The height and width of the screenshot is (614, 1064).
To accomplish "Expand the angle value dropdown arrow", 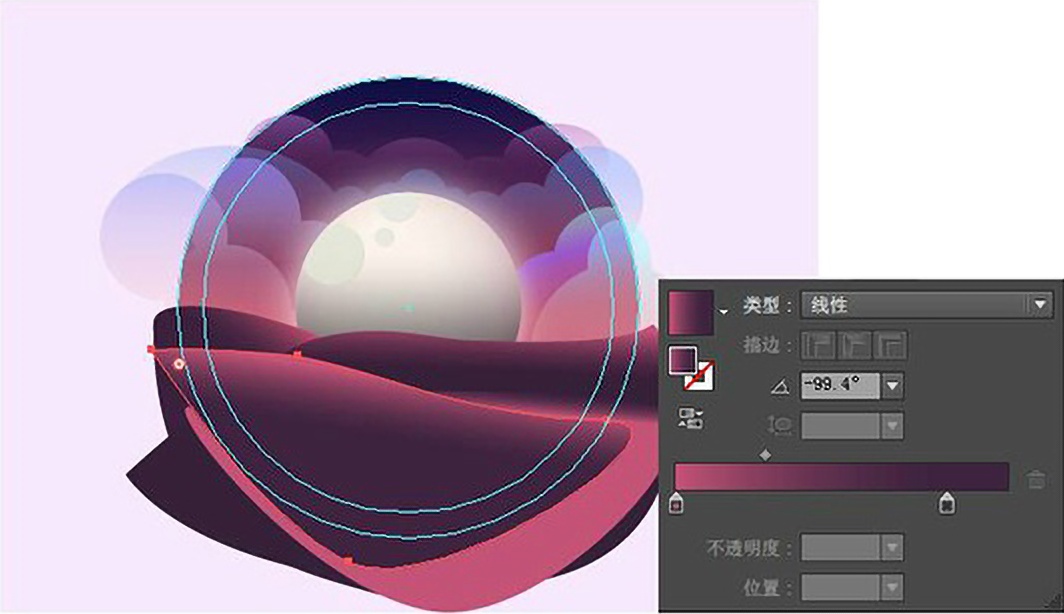I will pyautogui.click(x=893, y=383).
